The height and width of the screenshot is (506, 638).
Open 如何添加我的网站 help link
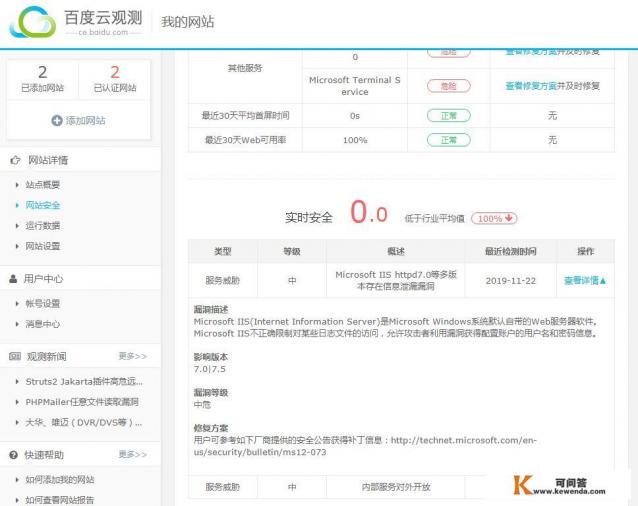pyautogui.click(x=60, y=480)
